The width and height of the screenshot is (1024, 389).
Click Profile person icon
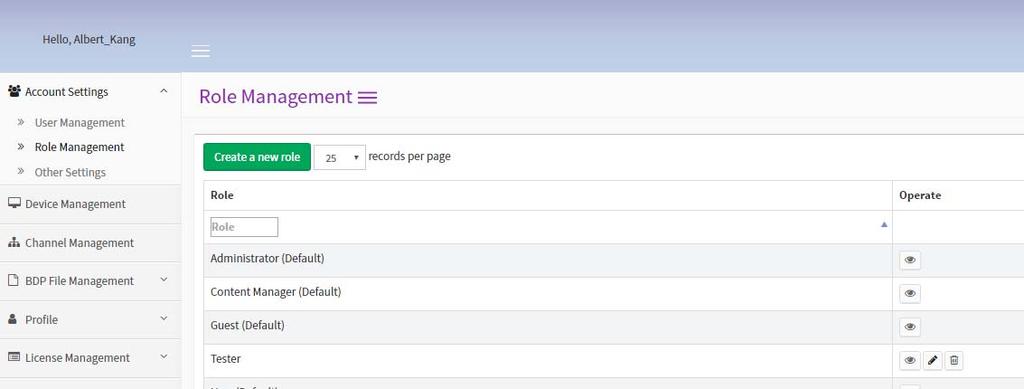tap(12, 319)
